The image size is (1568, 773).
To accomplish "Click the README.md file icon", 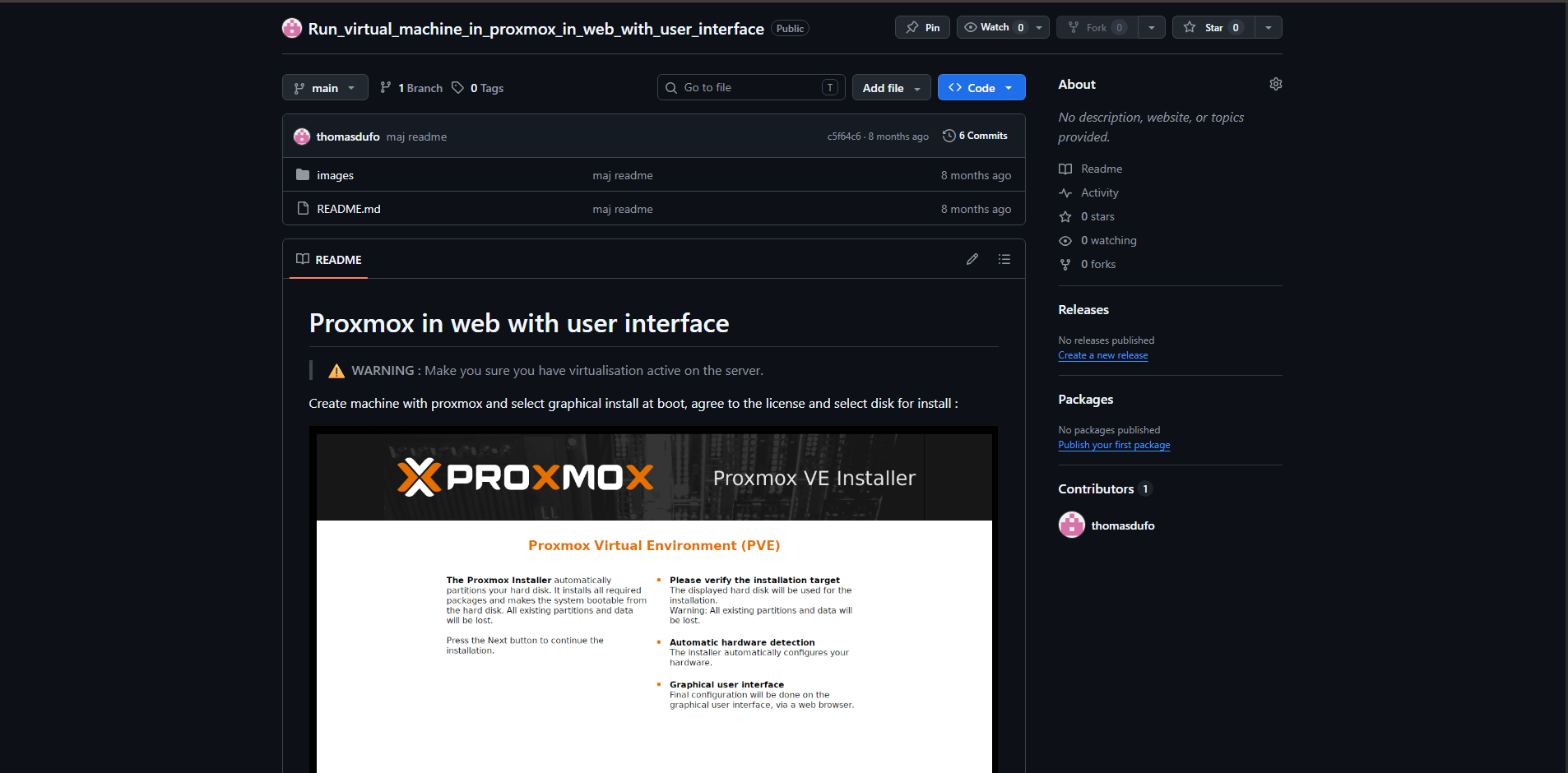I will [303, 208].
